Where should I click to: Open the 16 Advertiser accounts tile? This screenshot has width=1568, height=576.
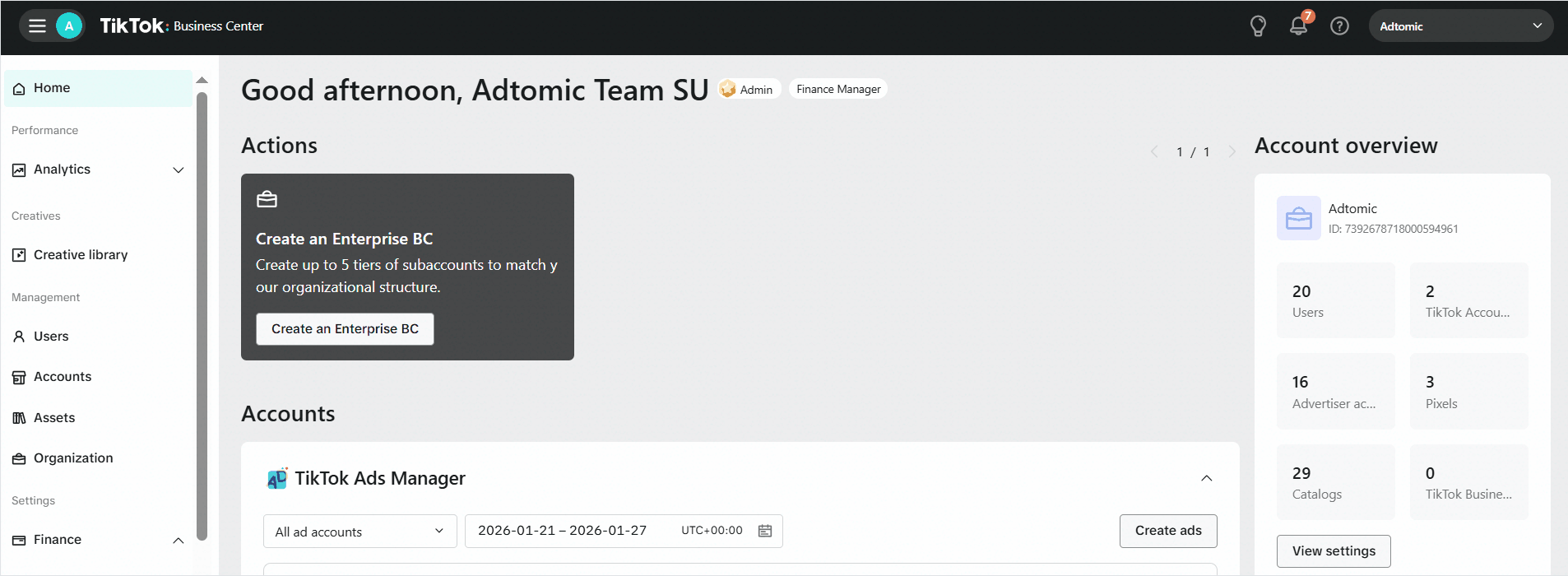[x=1336, y=392]
